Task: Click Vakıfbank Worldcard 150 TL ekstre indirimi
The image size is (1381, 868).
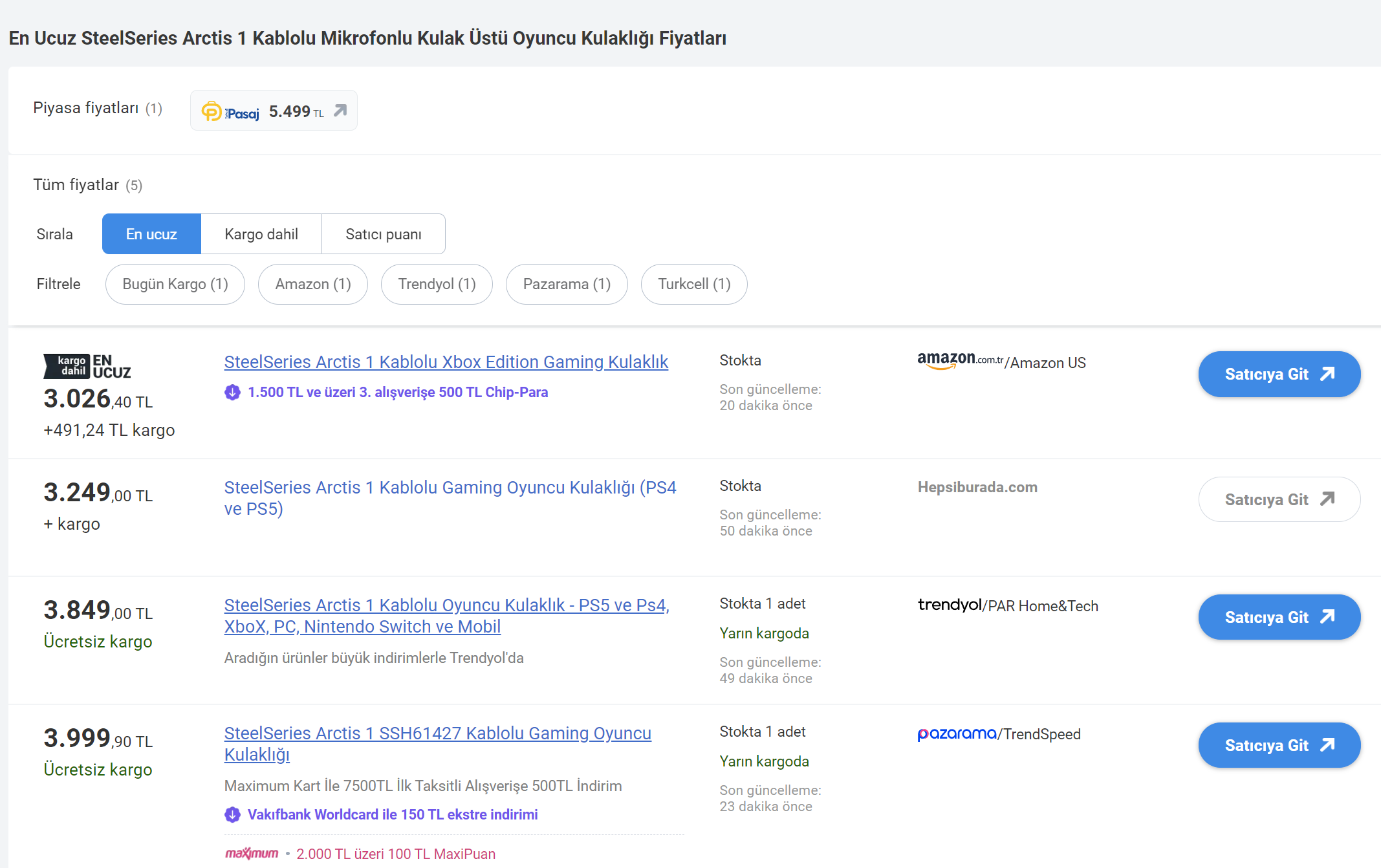Action: click(x=393, y=814)
